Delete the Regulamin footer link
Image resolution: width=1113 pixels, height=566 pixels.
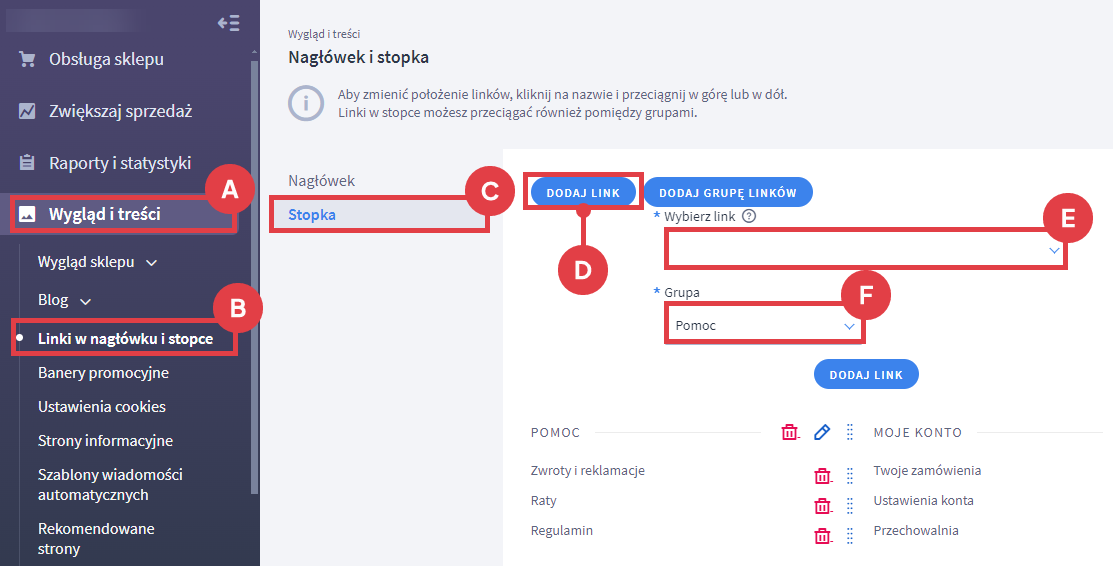822,536
